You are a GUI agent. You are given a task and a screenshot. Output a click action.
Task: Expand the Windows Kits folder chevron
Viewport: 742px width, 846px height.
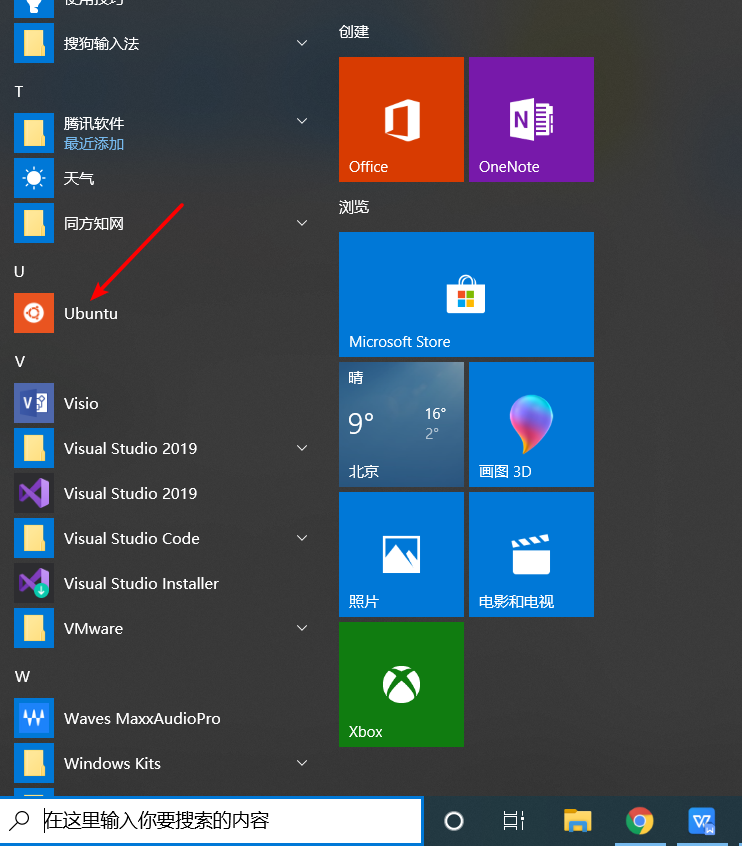click(302, 763)
